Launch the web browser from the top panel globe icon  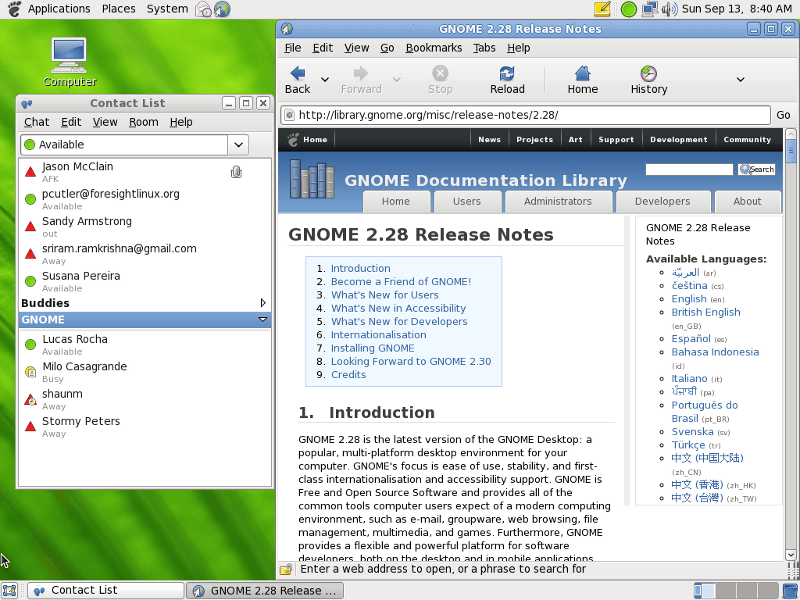click(222, 9)
